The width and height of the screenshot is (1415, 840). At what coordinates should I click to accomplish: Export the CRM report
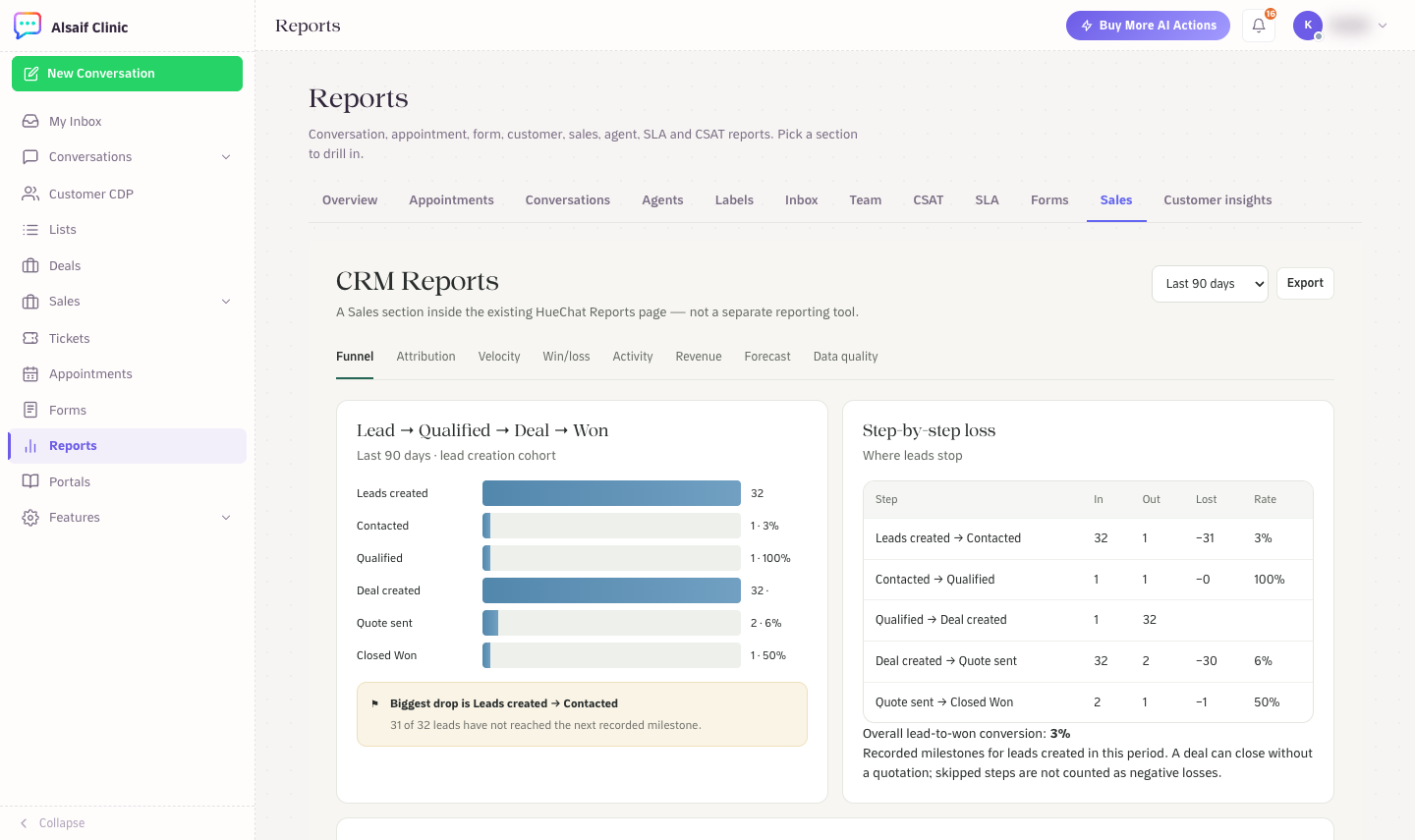coord(1305,283)
